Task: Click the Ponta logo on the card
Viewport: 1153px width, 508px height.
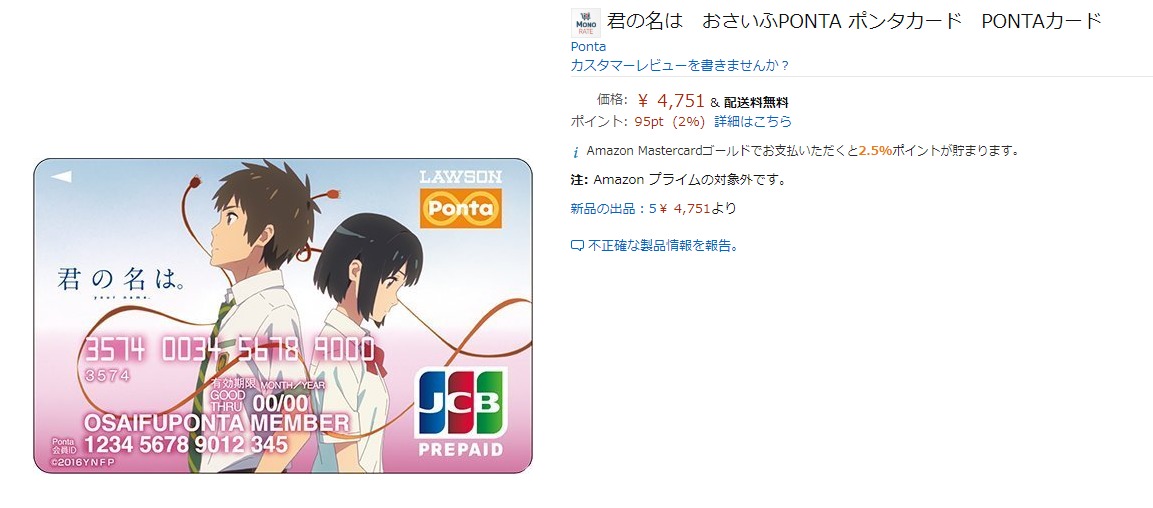Action: click(x=460, y=208)
